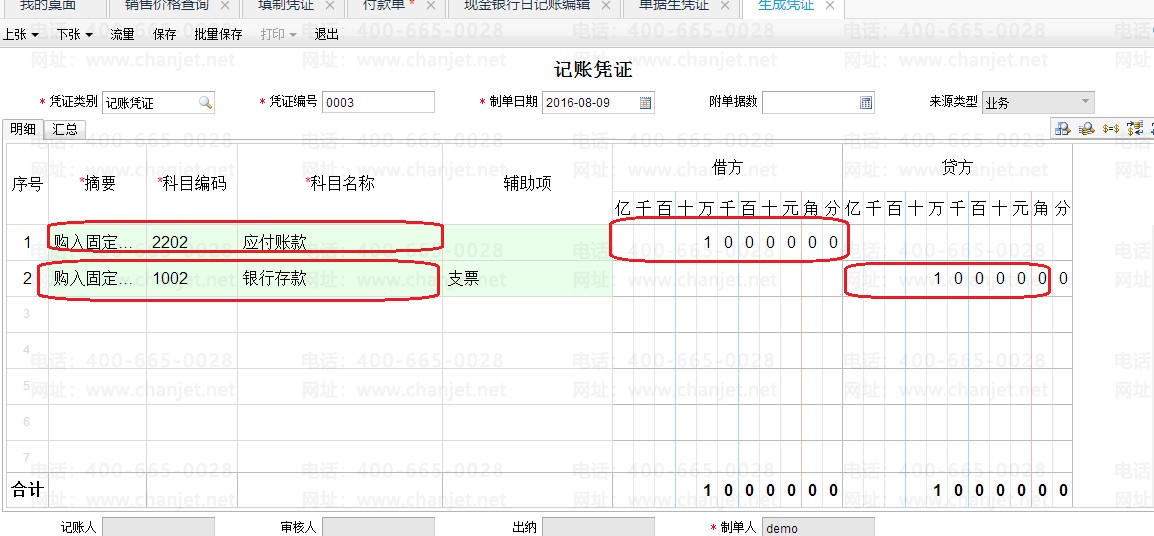Viewport: 1154px width, 536px height.
Task: Close the 生成凭证 tab
Action: pyautogui.click(x=829, y=6)
